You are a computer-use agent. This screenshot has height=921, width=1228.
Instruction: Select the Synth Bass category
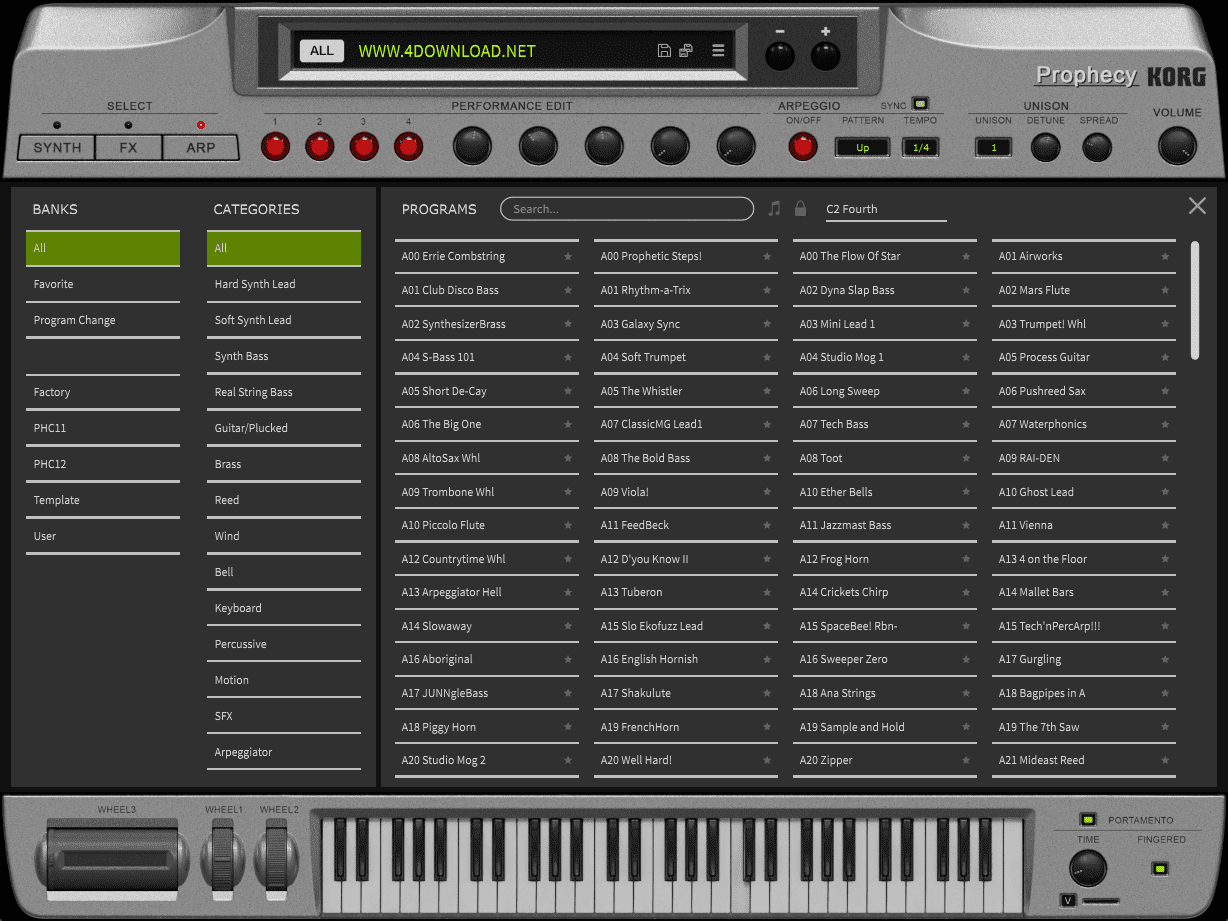pyautogui.click(x=284, y=356)
